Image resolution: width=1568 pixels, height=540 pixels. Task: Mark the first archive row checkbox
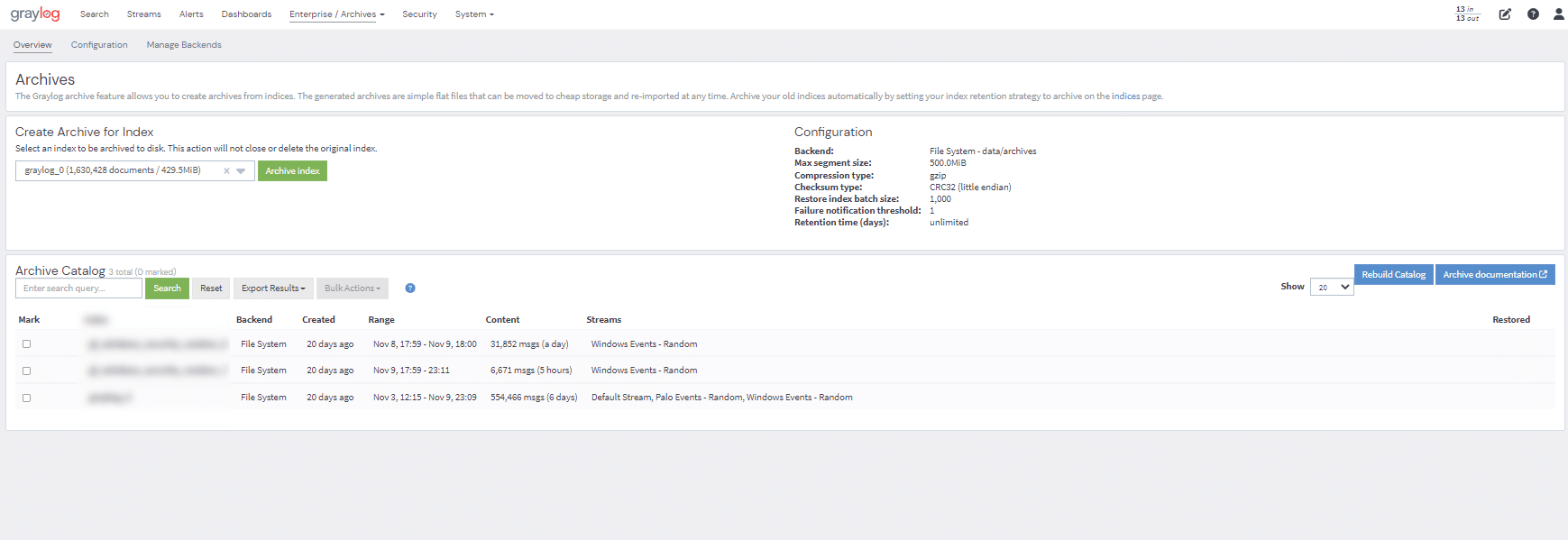click(x=26, y=344)
